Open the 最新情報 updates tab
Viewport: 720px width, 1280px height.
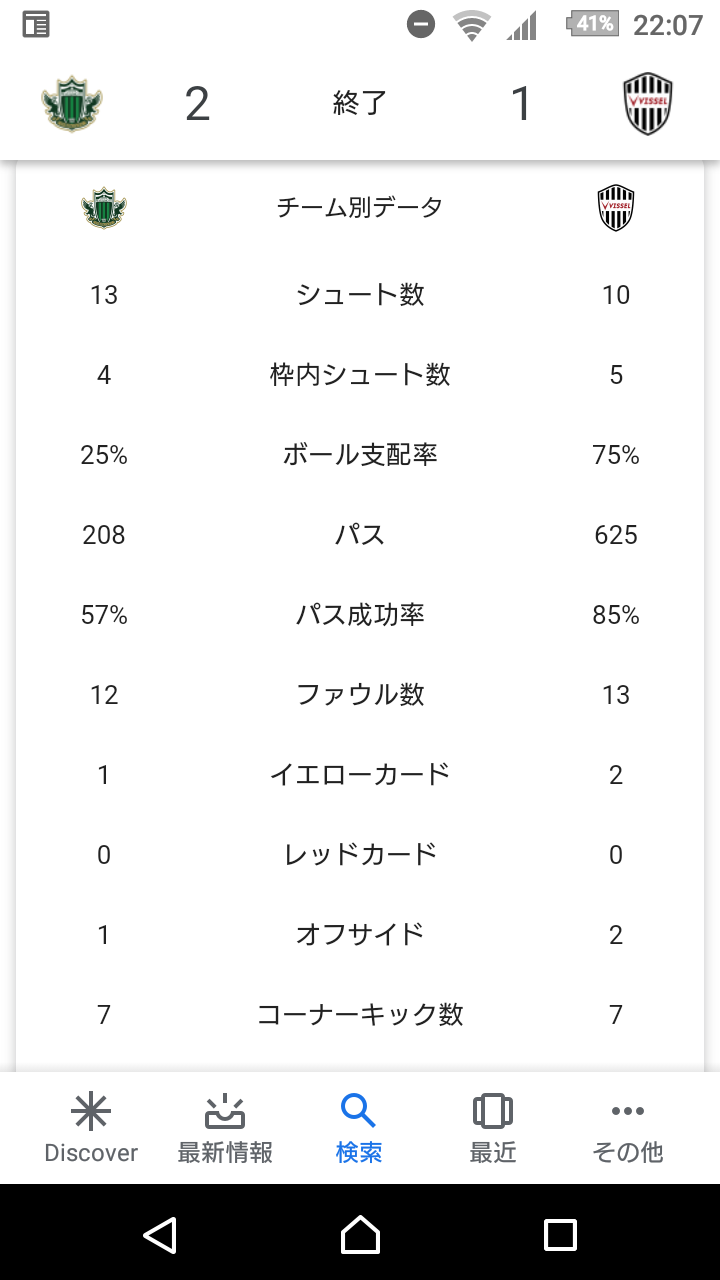click(225, 1128)
